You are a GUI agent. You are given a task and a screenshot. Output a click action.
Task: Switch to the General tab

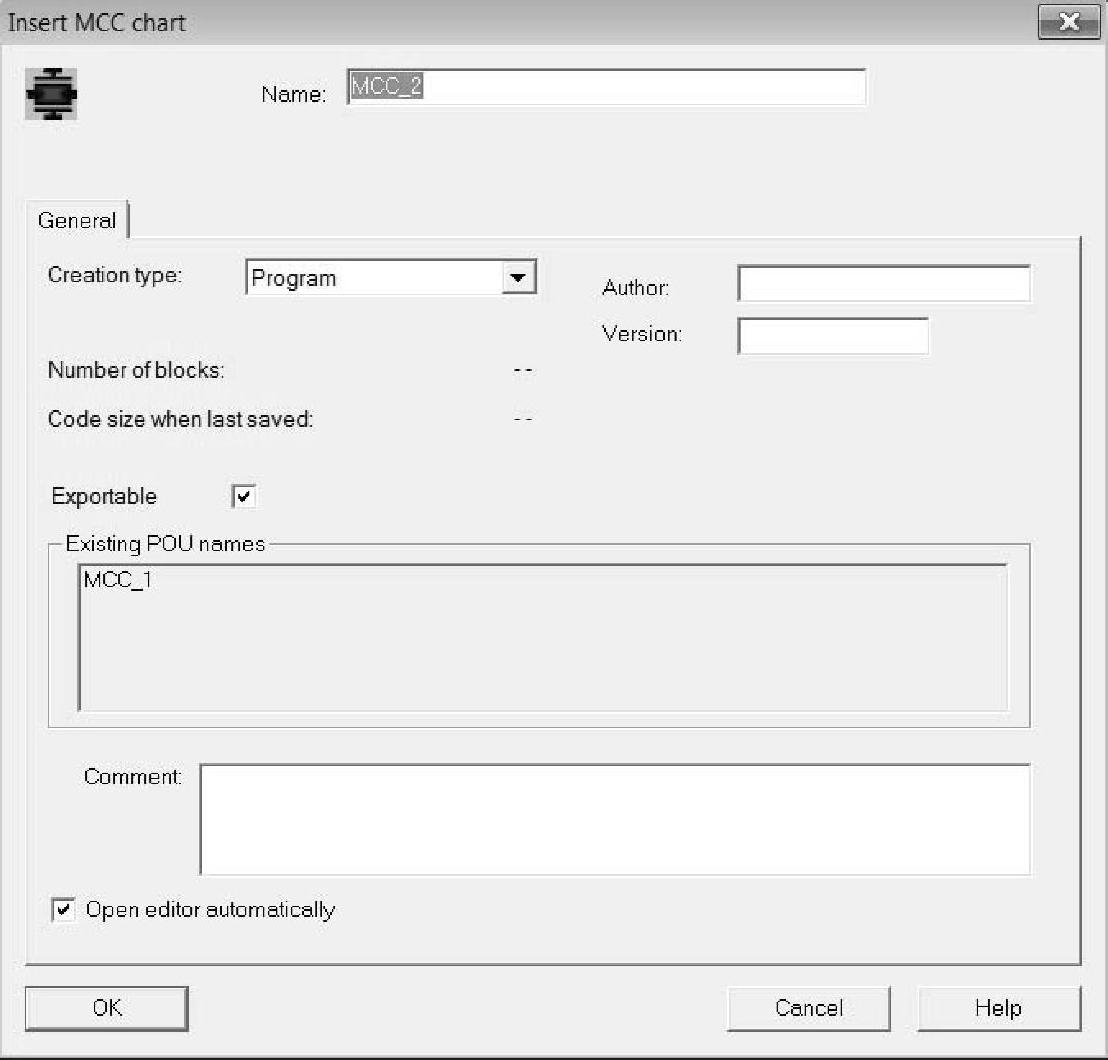tap(76, 220)
